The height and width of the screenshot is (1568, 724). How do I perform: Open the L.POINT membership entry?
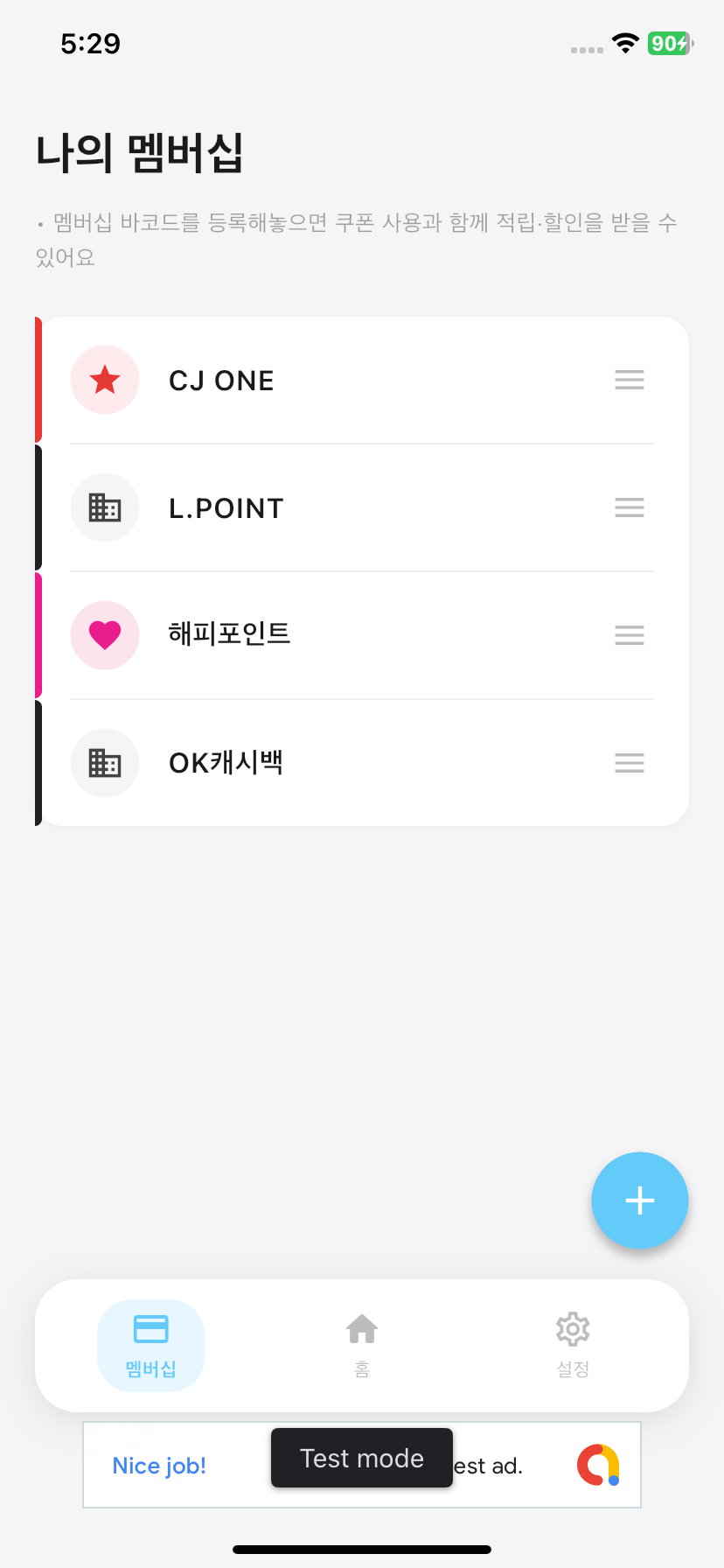click(362, 507)
